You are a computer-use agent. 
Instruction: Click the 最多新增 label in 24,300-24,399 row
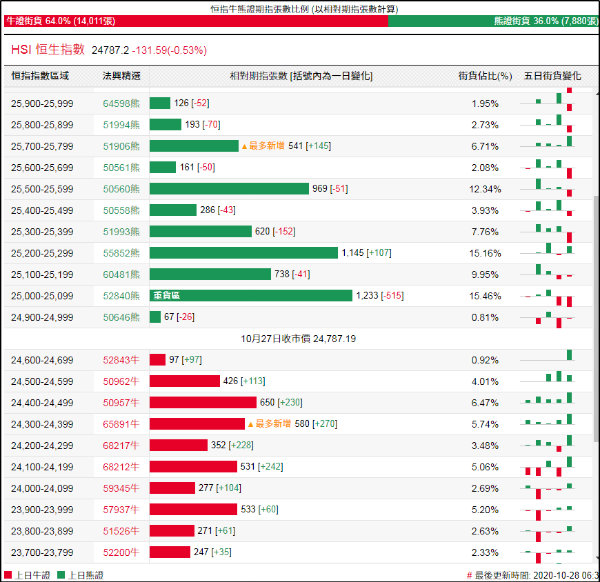pos(269,424)
